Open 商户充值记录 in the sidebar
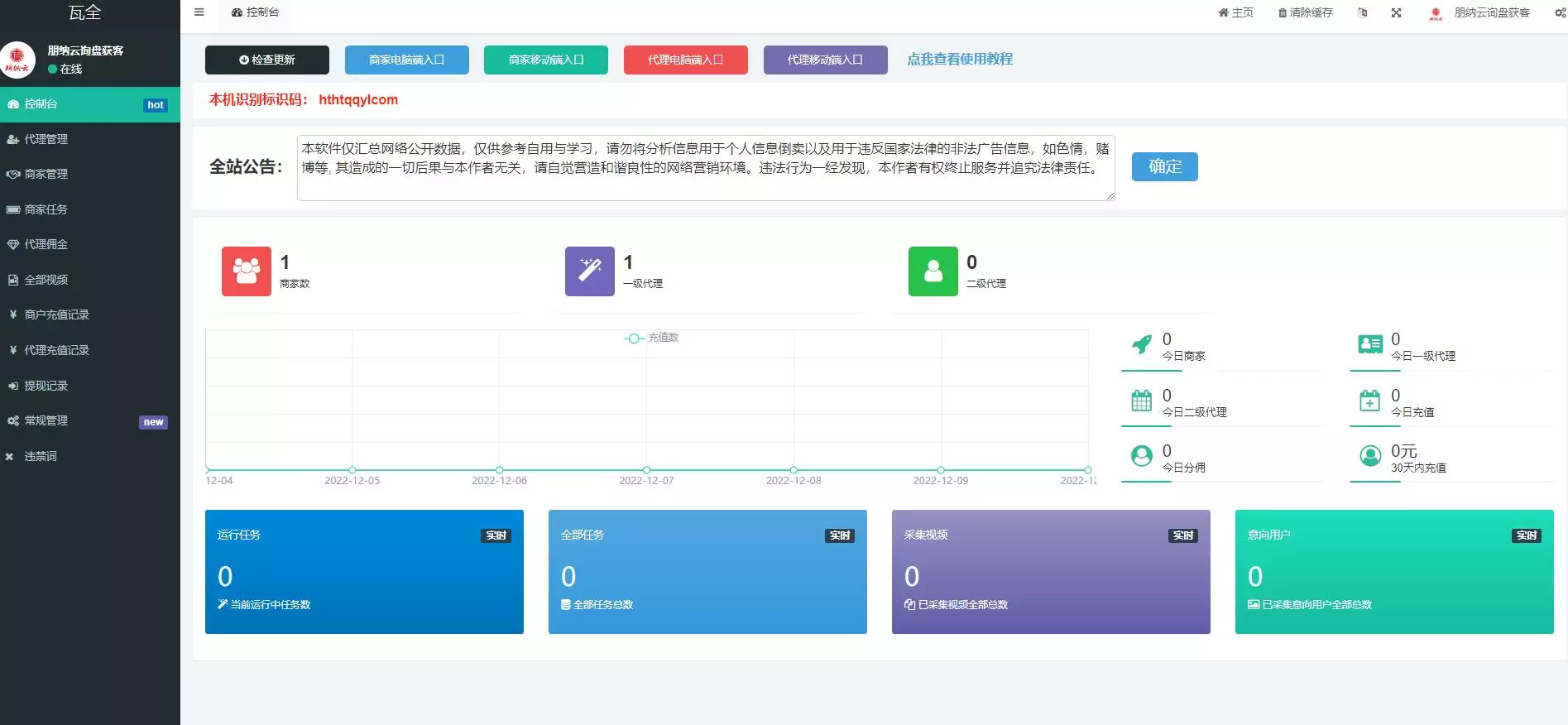 click(x=90, y=314)
